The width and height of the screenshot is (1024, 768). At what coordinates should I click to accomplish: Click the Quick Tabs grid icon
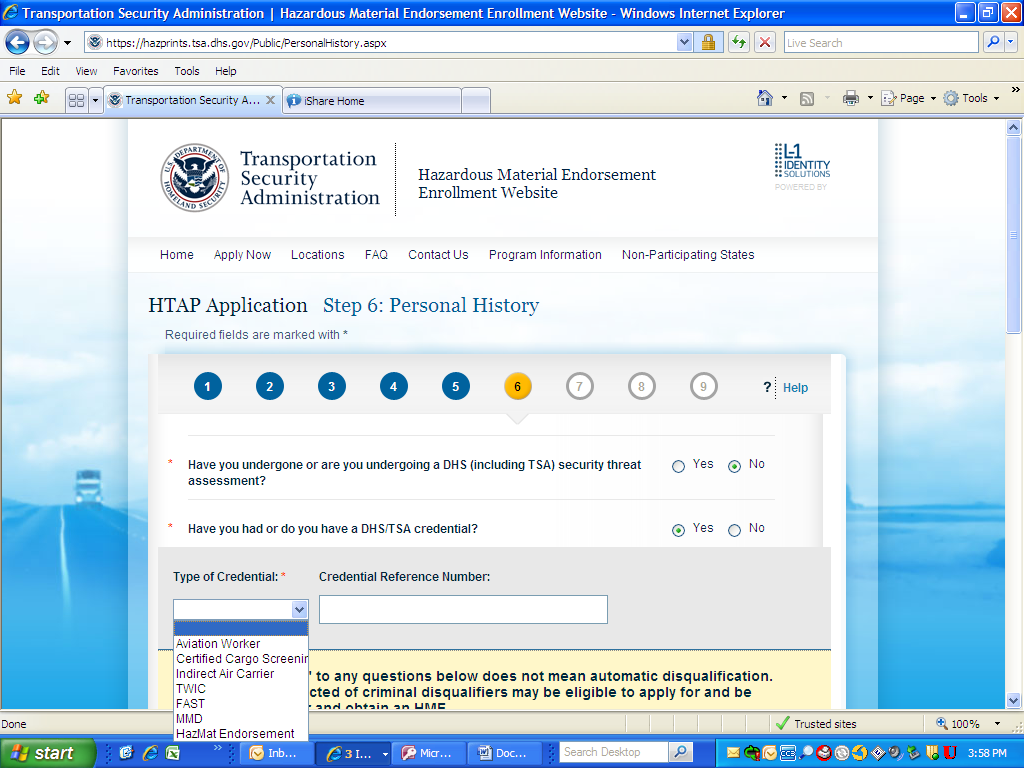(x=76, y=100)
